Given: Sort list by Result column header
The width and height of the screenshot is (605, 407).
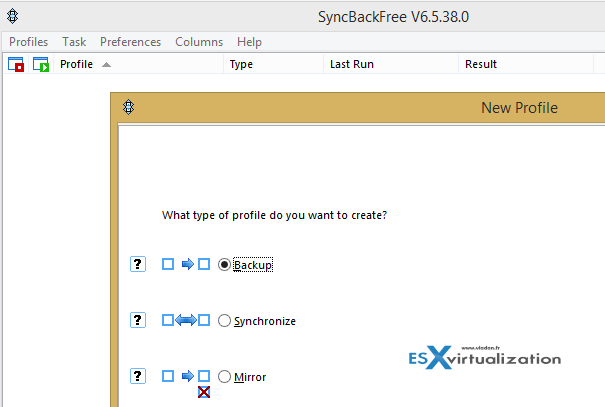Looking at the screenshot, I should click(x=526, y=64).
